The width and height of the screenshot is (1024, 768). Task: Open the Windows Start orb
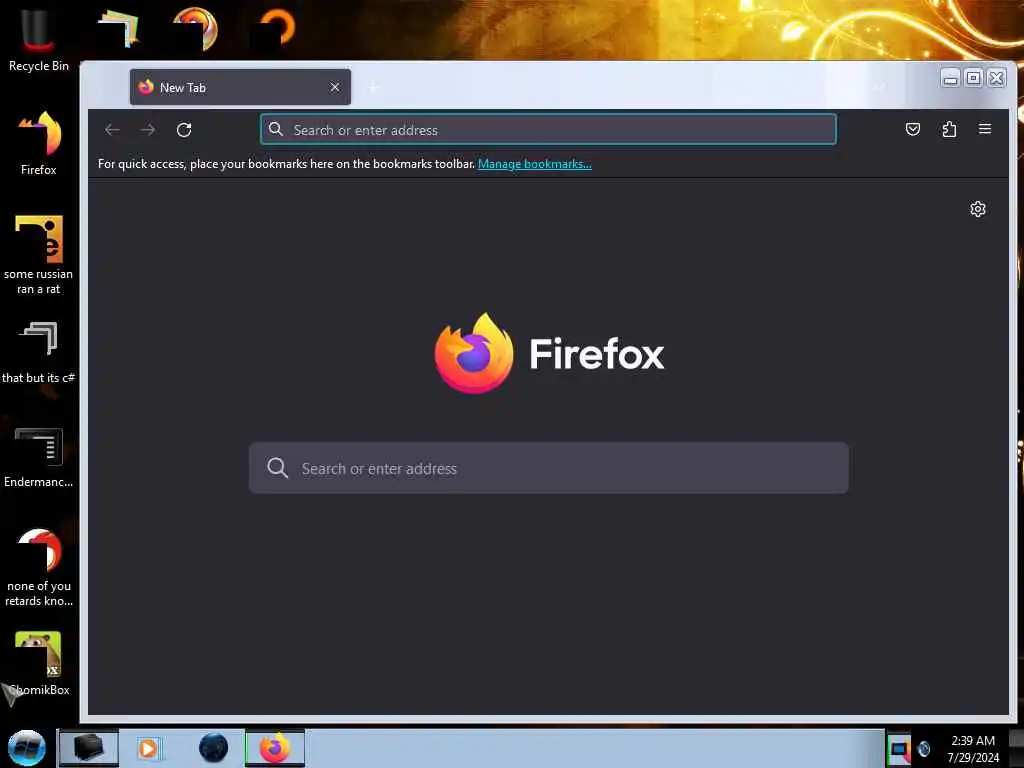click(27, 748)
